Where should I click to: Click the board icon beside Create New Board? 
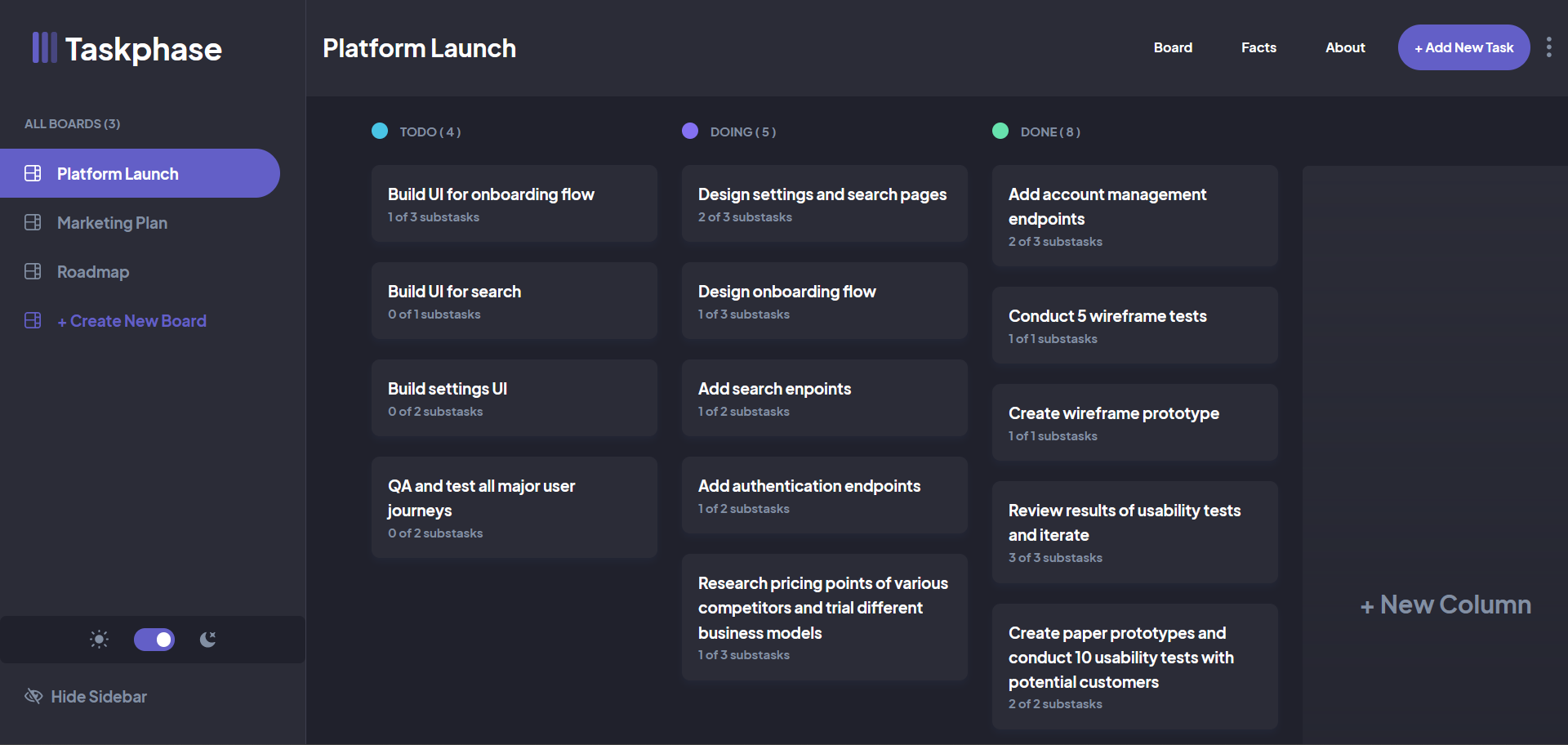coord(33,320)
